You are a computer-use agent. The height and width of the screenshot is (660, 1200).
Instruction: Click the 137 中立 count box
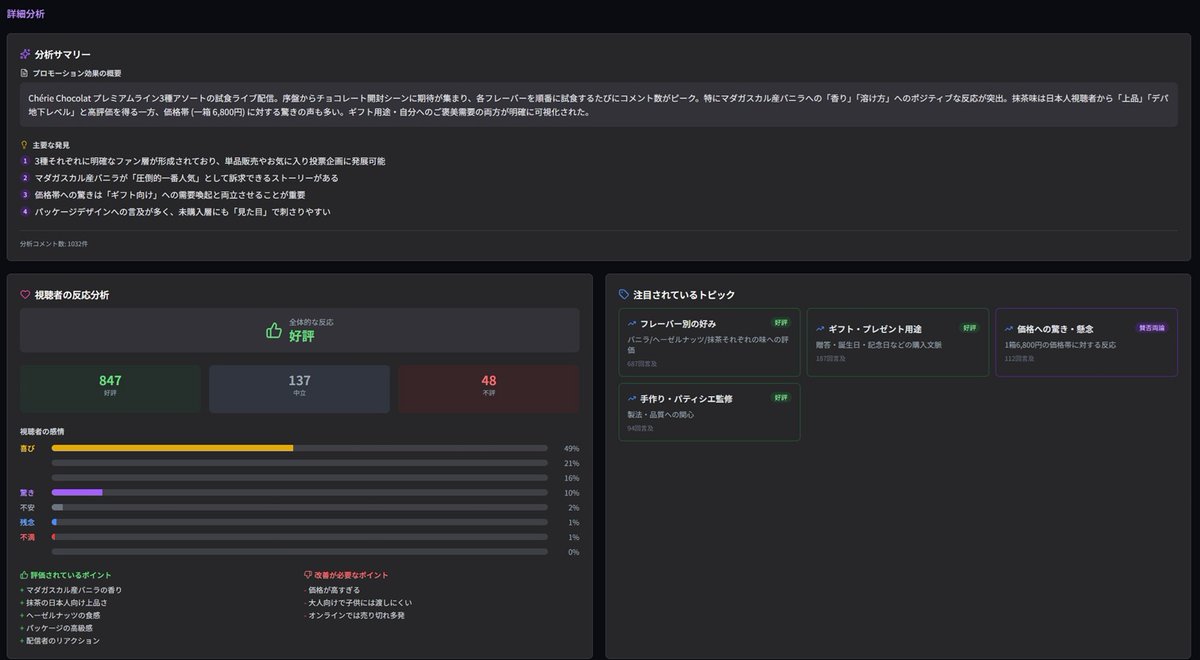(299, 389)
